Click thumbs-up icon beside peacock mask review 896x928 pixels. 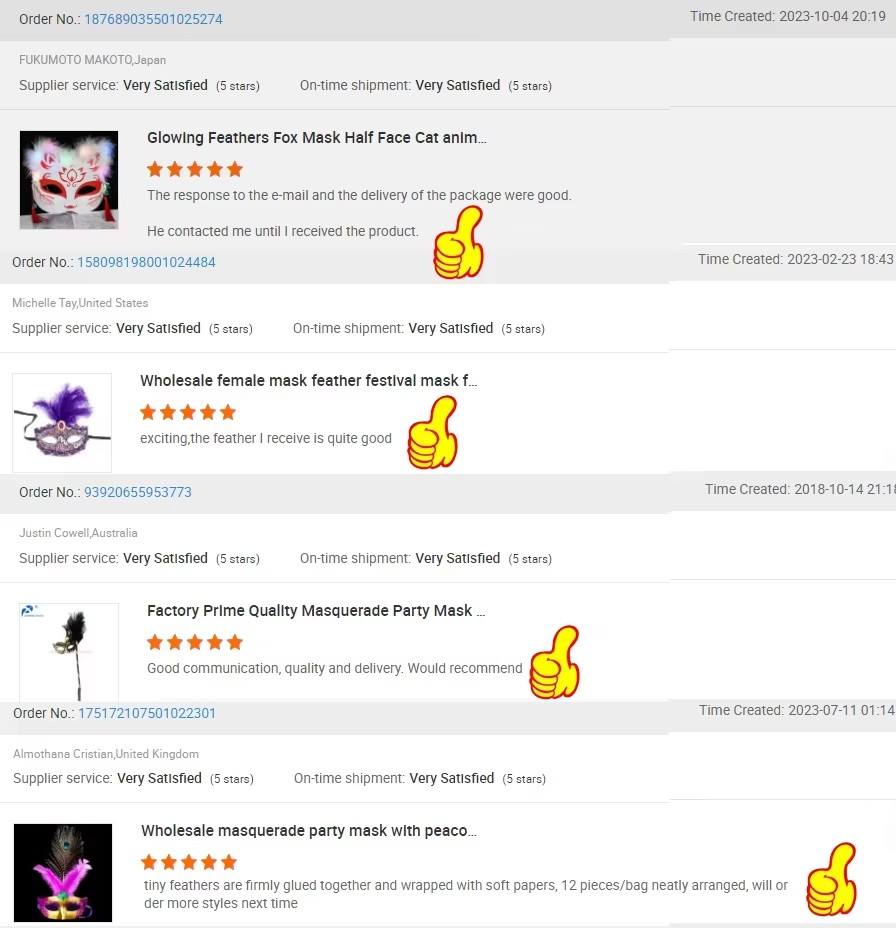pos(831,879)
